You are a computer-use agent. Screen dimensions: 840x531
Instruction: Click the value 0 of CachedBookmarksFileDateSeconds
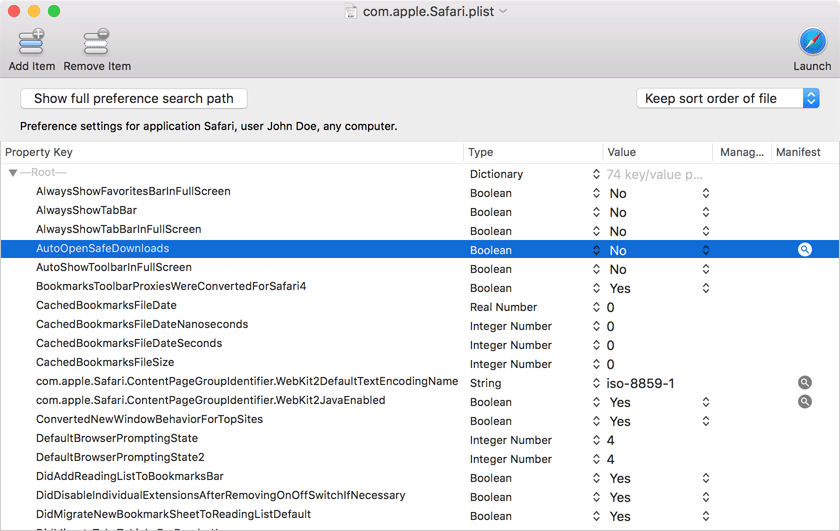pyautogui.click(x=610, y=346)
